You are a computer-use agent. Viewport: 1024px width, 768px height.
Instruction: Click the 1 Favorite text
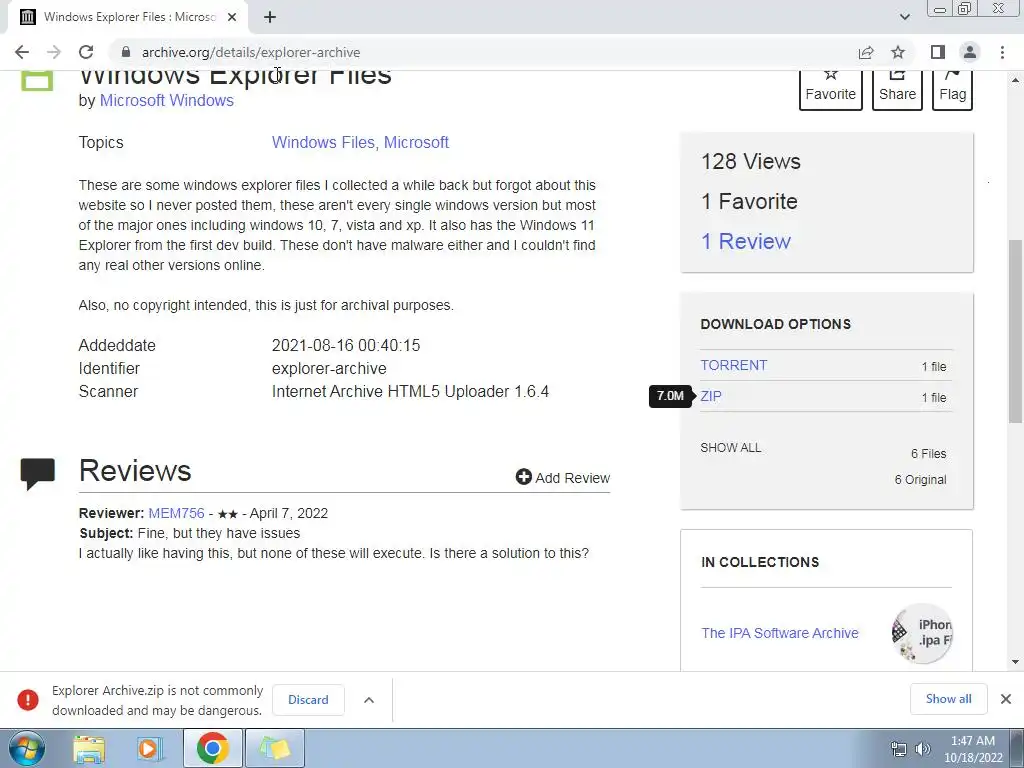pos(749,201)
